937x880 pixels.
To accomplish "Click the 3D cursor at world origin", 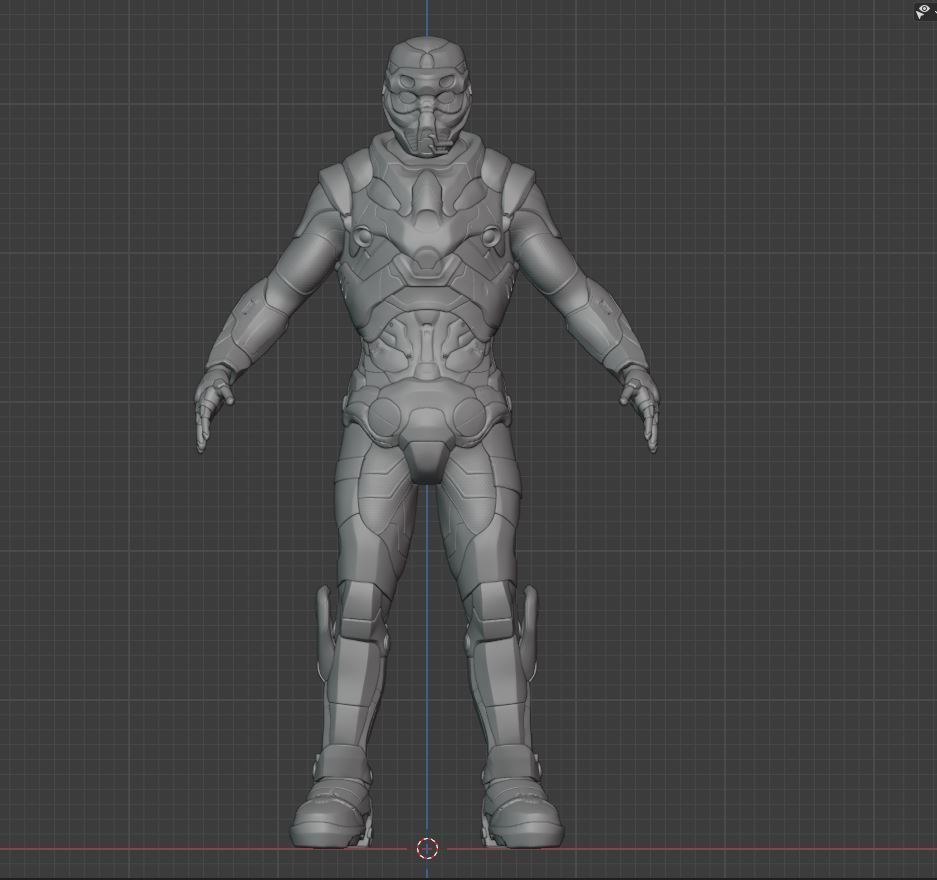I will [x=427, y=848].
